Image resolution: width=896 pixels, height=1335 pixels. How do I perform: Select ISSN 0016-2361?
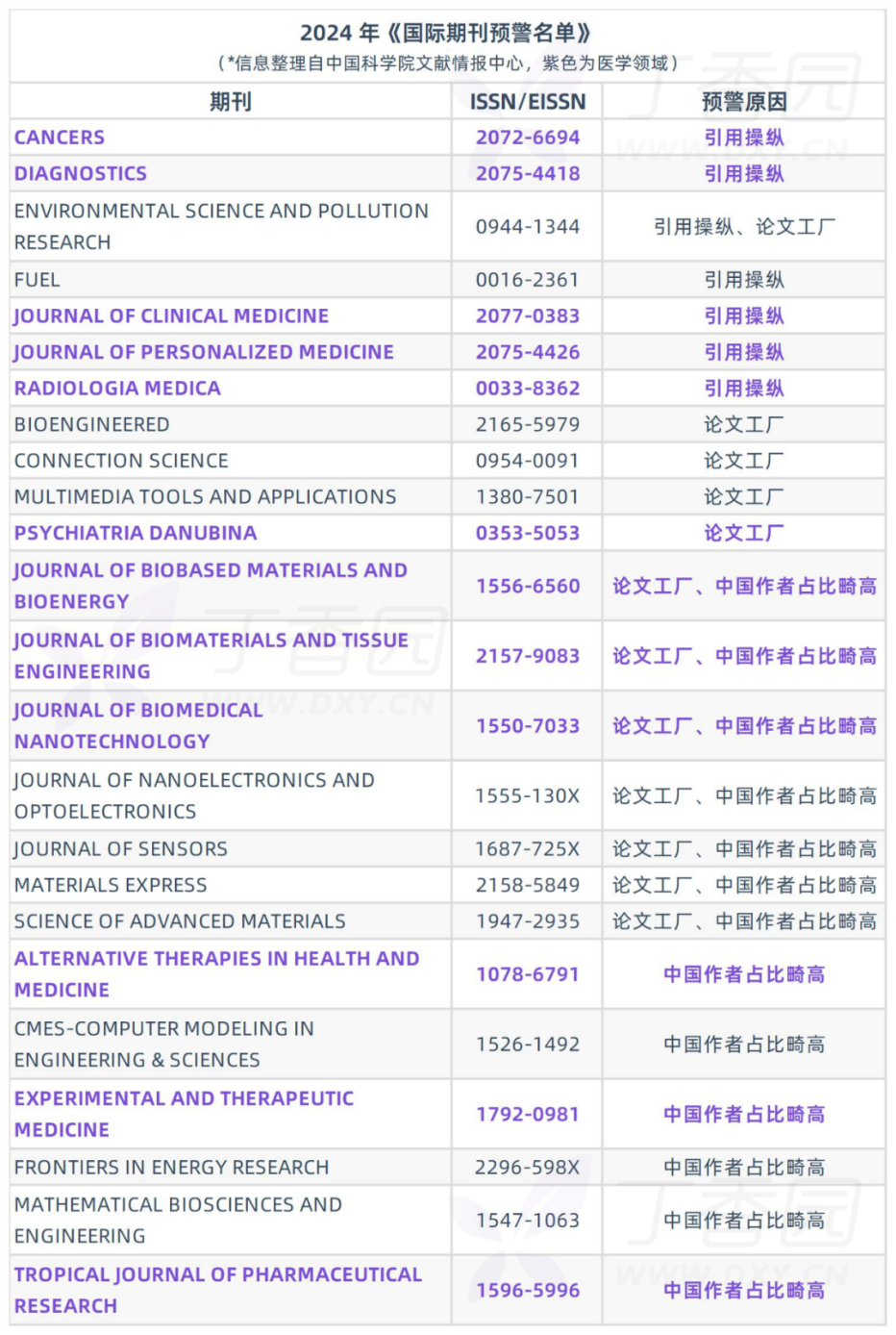click(528, 280)
